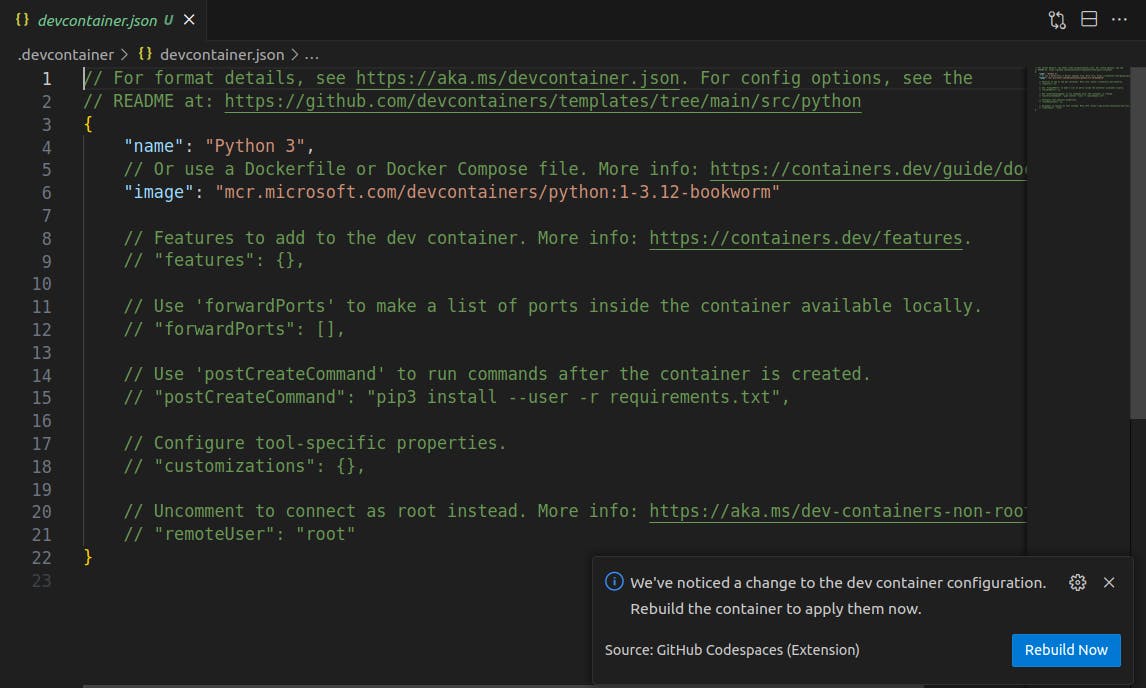The image size is (1146, 688).
Task: Click the JSON braces icon in breadcrumb
Action: pyautogui.click(x=145, y=55)
